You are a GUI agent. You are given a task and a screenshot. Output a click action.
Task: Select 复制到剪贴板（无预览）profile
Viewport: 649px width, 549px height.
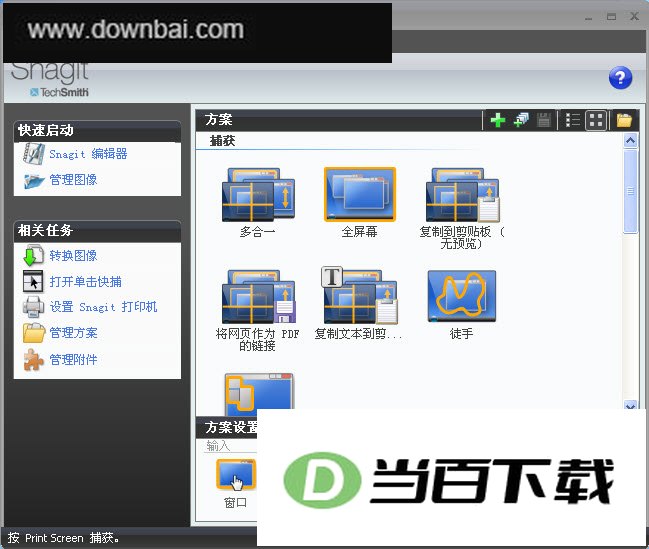tap(462, 208)
